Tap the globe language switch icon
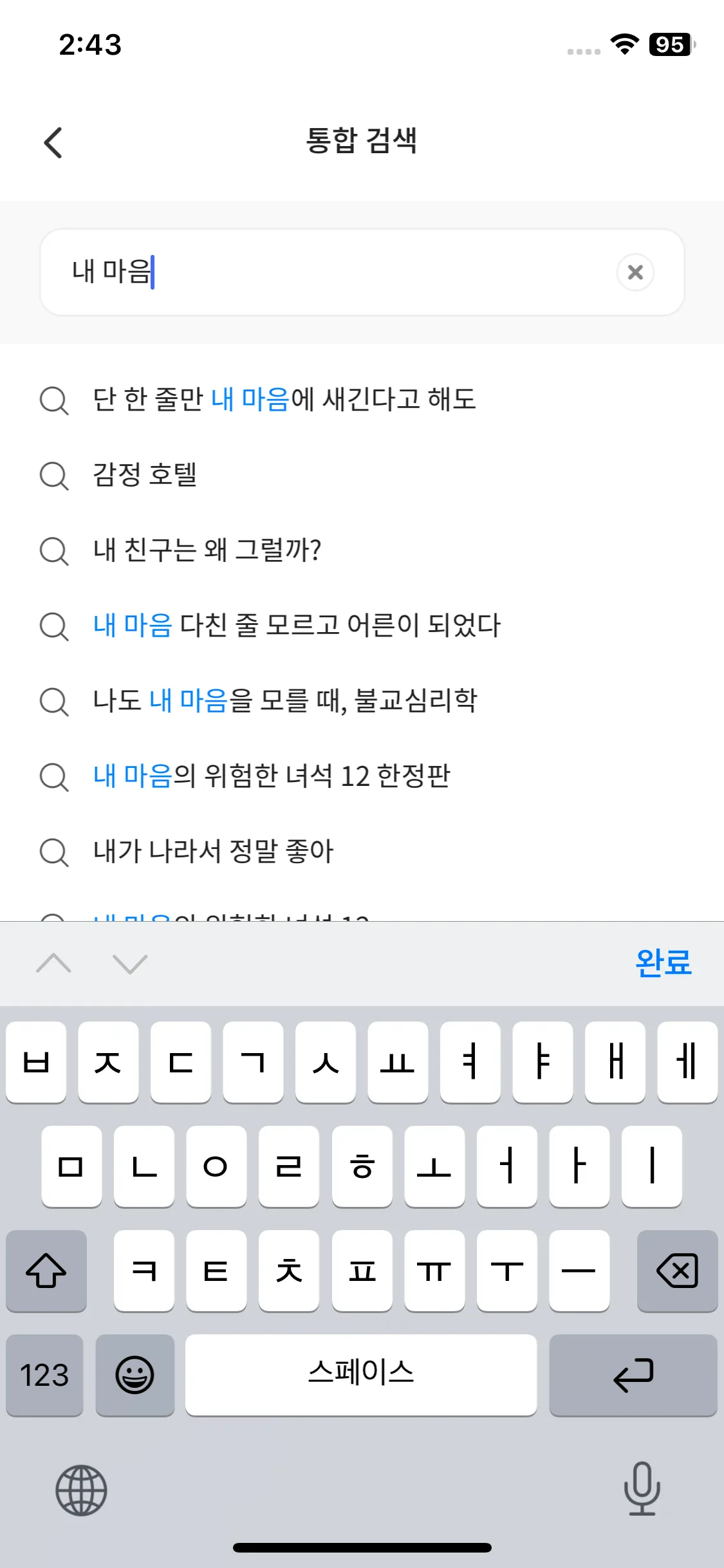The image size is (724, 1568). pos(81,1490)
